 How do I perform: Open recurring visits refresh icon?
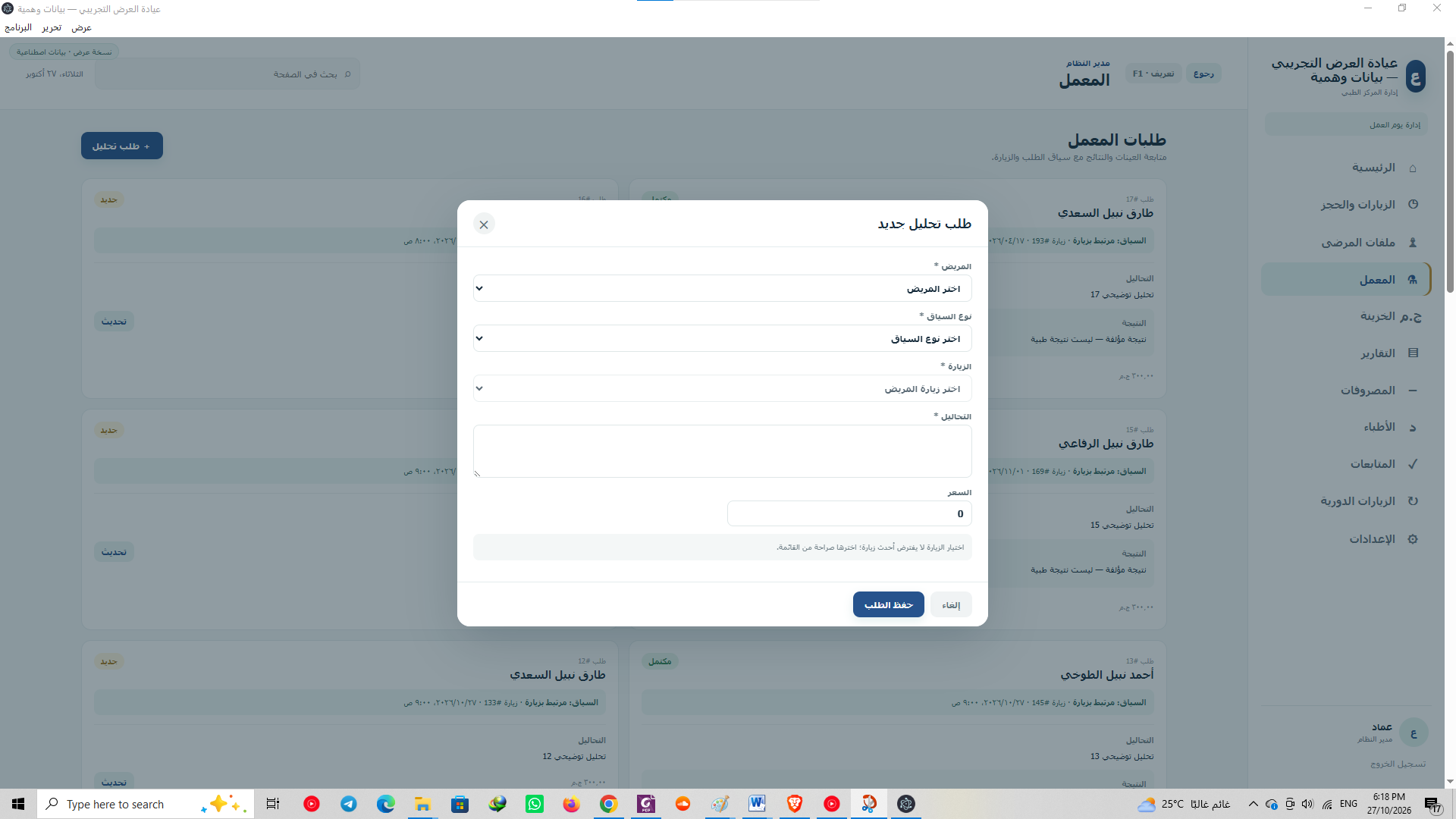coord(1413,500)
